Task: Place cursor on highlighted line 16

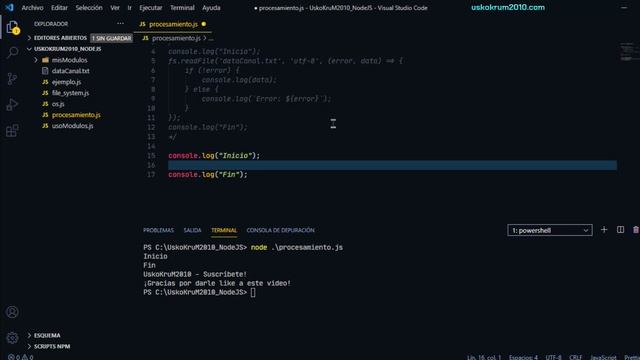Action: click(x=392, y=165)
